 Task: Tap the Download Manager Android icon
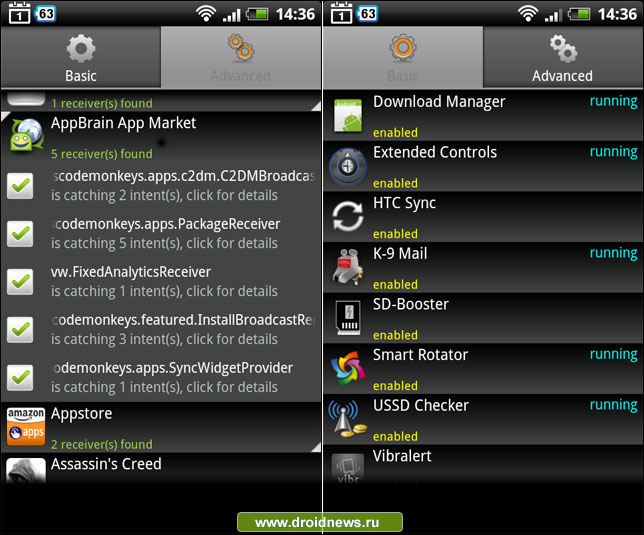(x=348, y=116)
